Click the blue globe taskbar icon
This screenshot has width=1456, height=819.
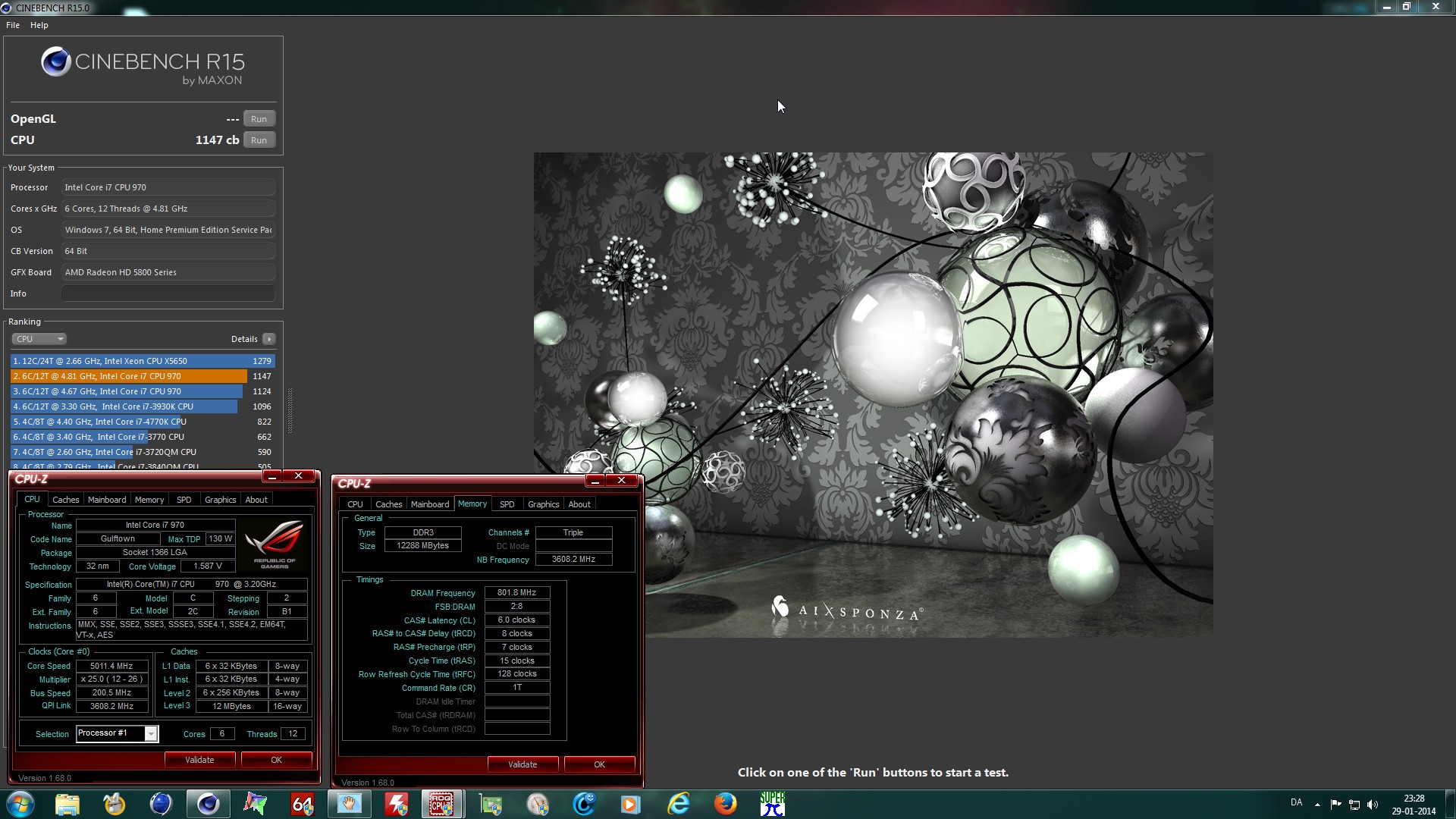161,804
